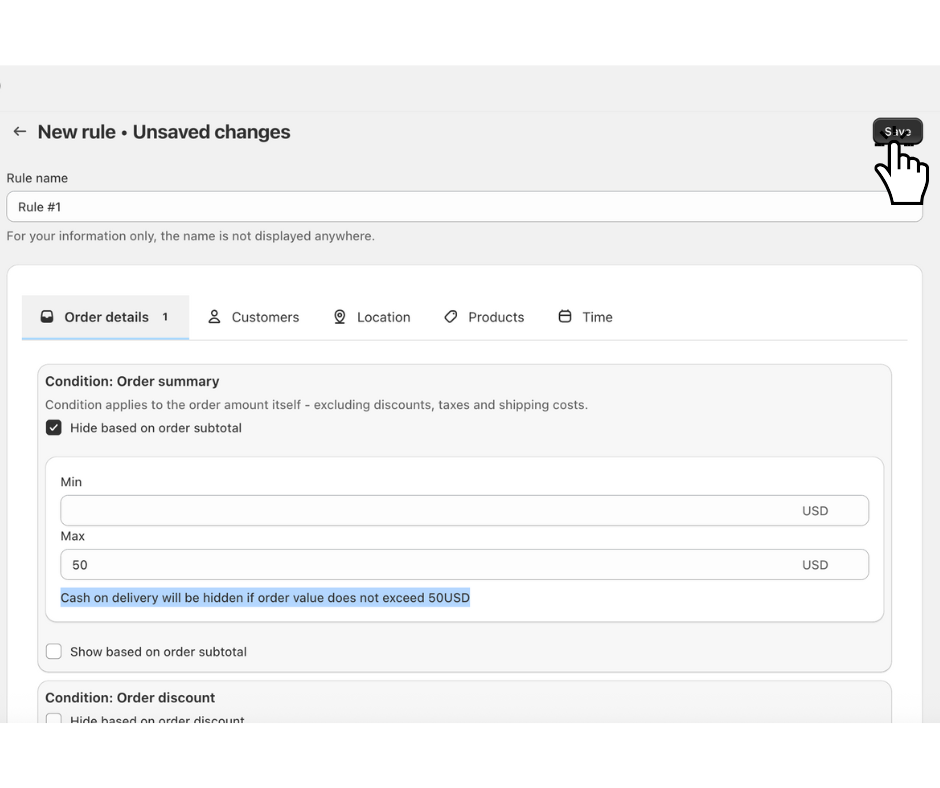The width and height of the screenshot is (940, 788).
Task: Click the back arrow beside New rule
Action: tap(19, 132)
